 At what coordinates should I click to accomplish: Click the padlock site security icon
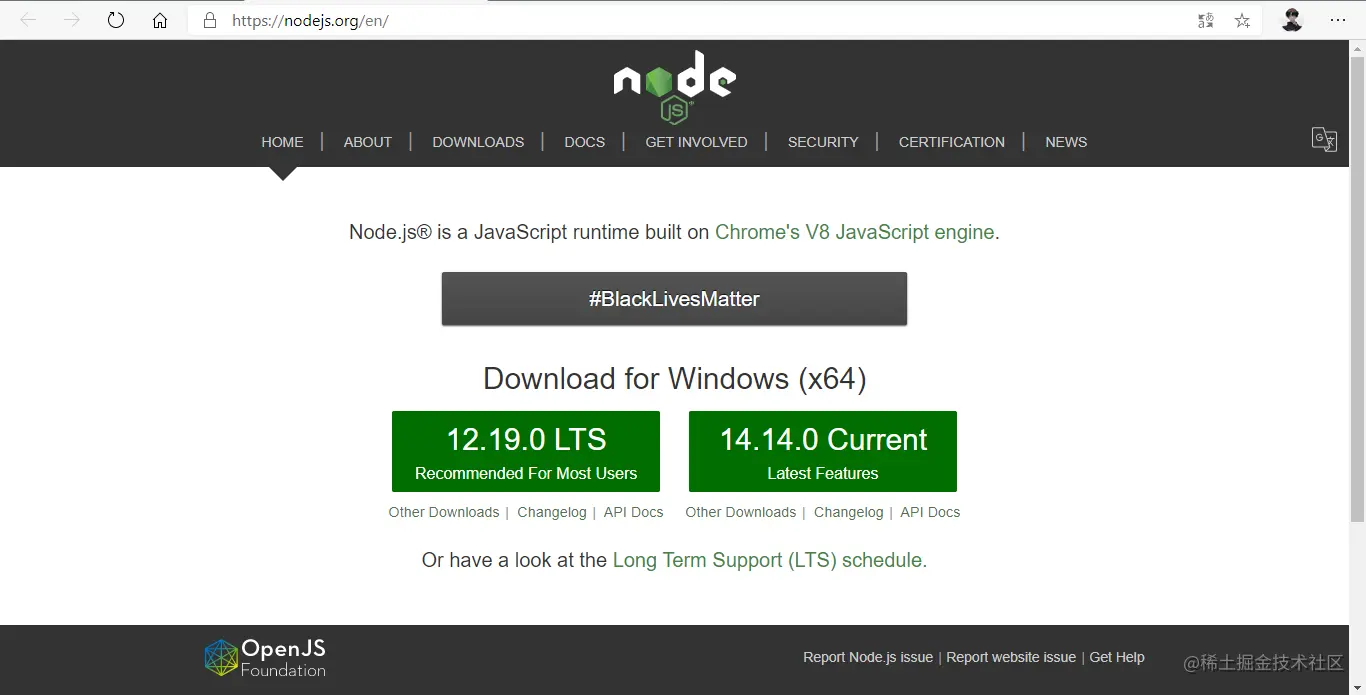click(210, 20)
